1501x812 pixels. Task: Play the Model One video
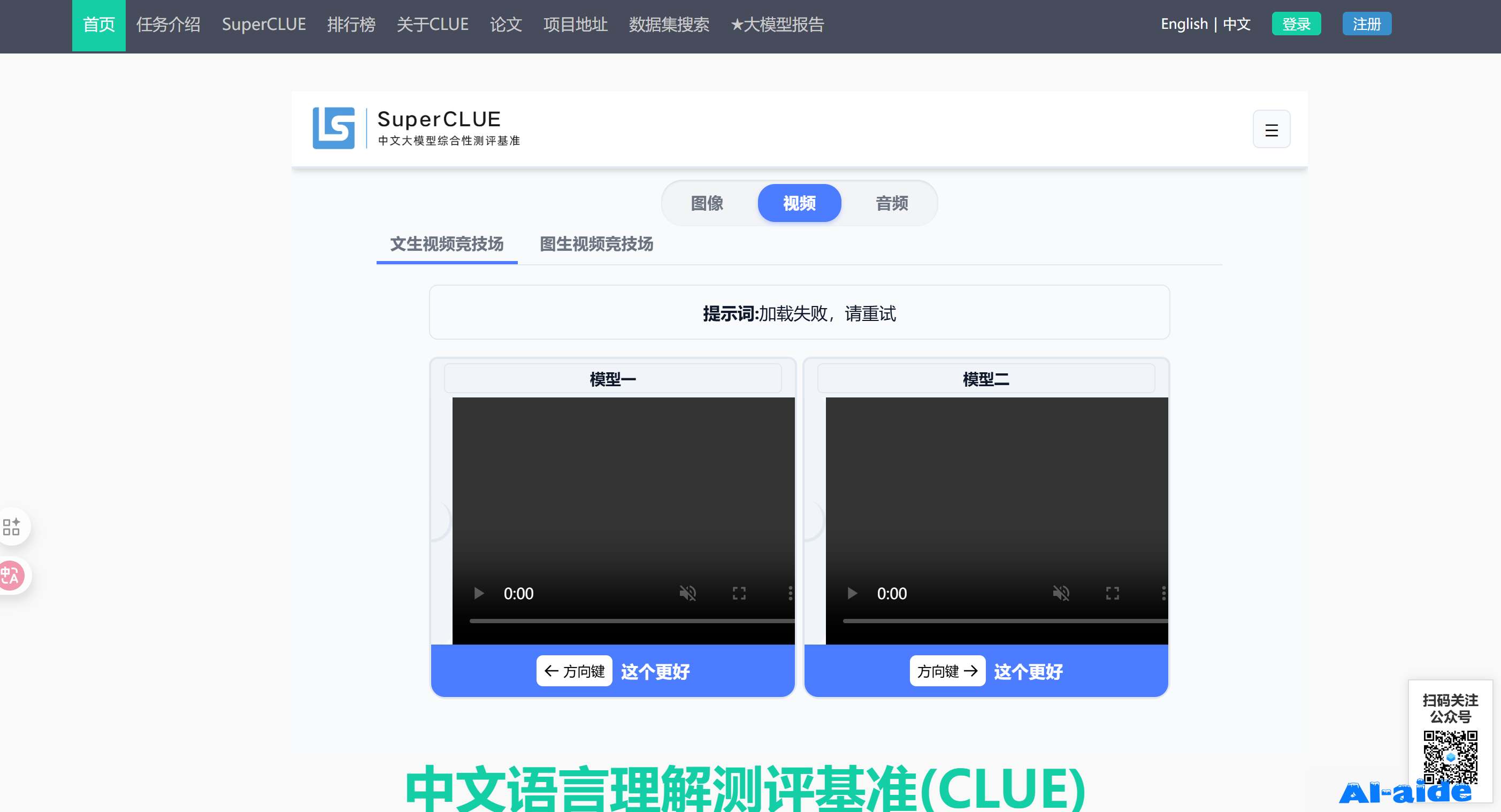pos(479,593)
